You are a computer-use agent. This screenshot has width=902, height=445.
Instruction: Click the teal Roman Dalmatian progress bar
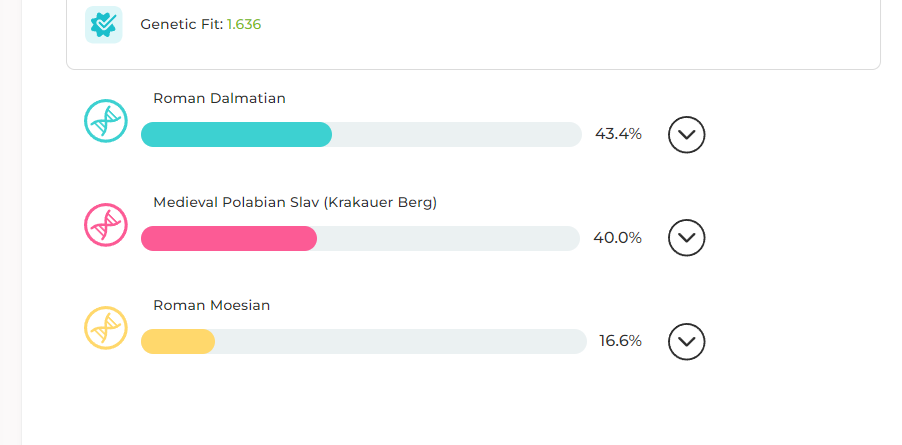236,135
